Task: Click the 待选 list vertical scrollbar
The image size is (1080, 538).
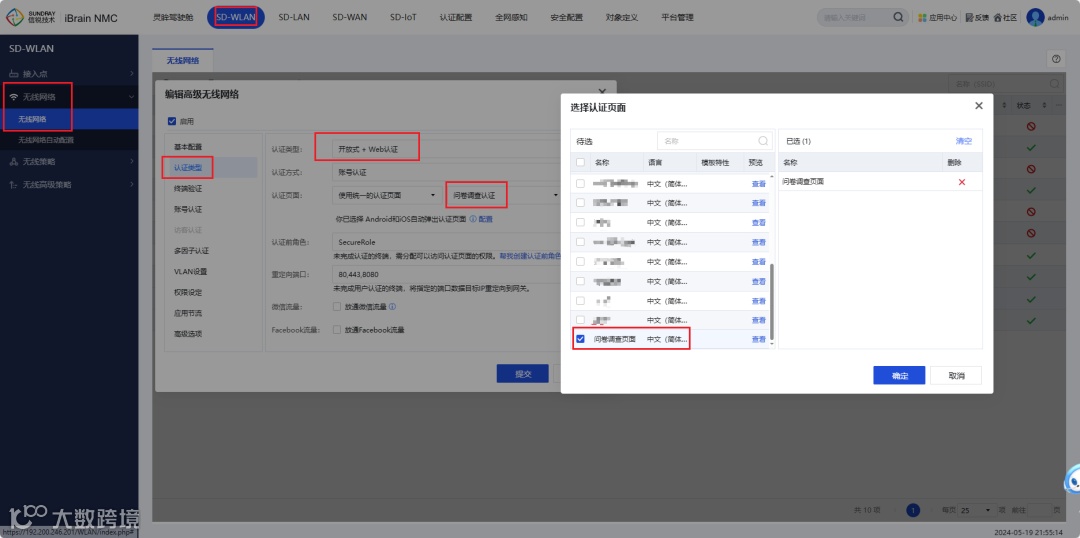Action: coord(771,300)
